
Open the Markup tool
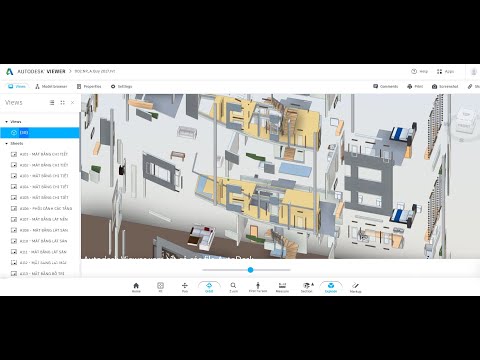[355, 287]
